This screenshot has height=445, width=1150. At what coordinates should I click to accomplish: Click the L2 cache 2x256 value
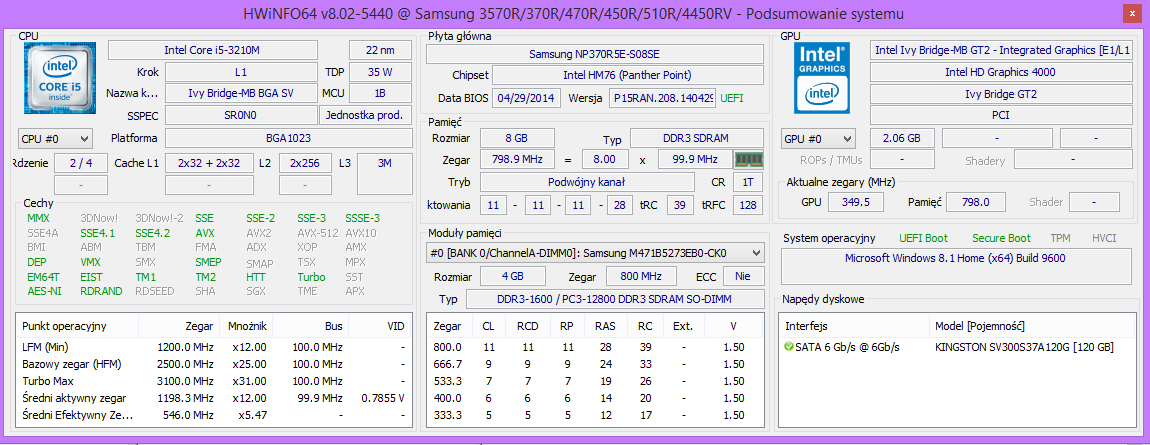(305, 163)
